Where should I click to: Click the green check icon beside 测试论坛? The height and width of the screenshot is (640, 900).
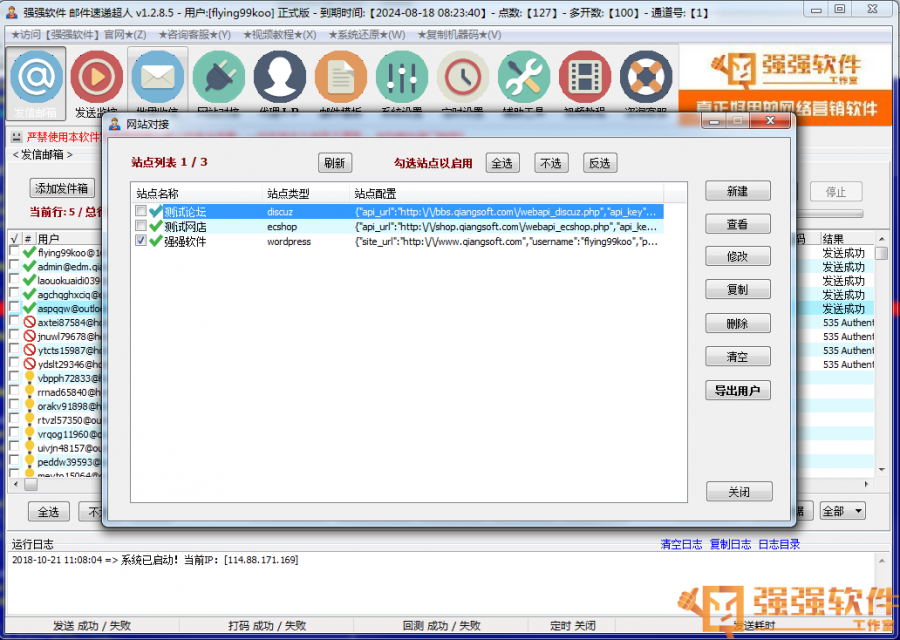[155, 212]
